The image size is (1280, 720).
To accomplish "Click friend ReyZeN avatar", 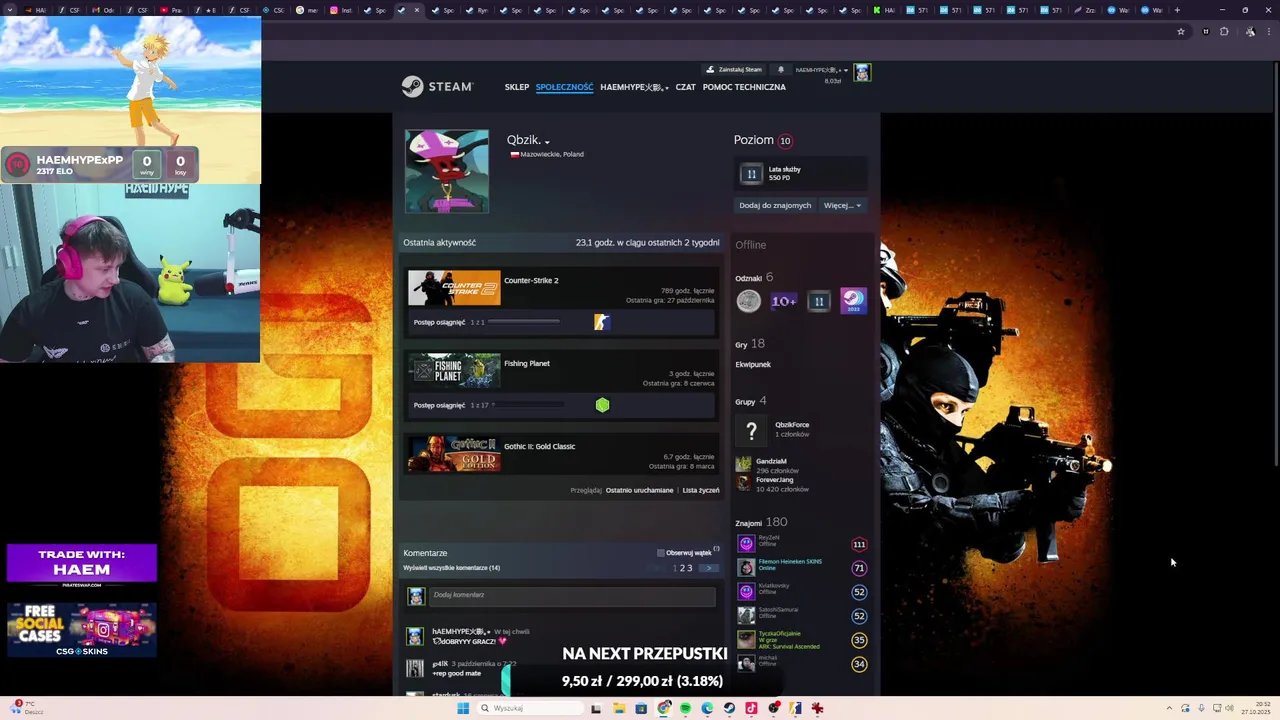I will point(746,544).
